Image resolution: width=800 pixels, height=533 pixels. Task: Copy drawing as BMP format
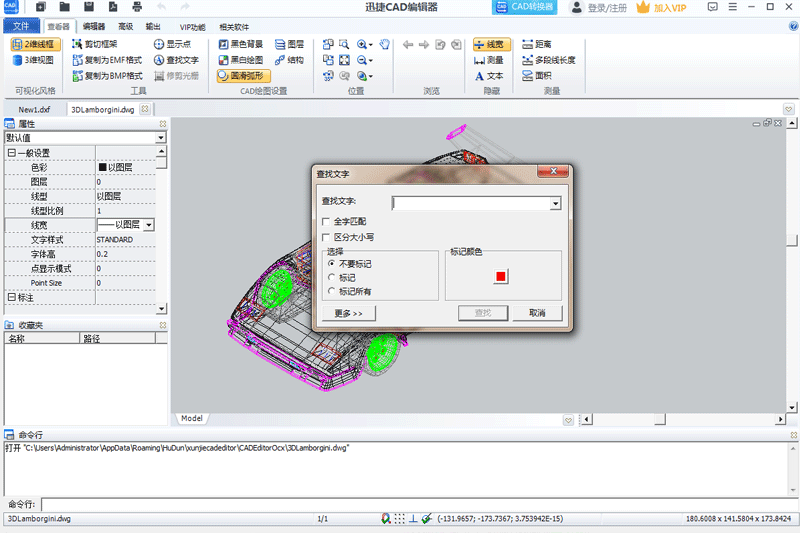107,76
